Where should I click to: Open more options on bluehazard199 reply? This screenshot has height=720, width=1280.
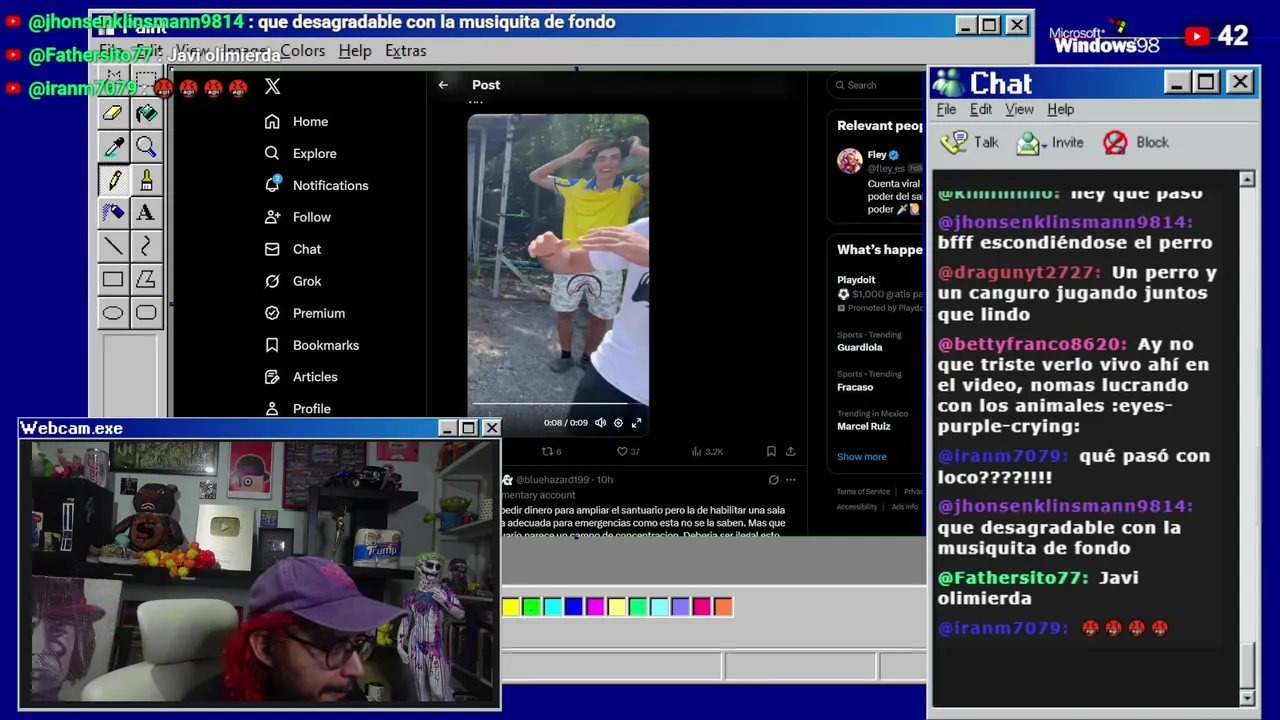pos(791,480)
